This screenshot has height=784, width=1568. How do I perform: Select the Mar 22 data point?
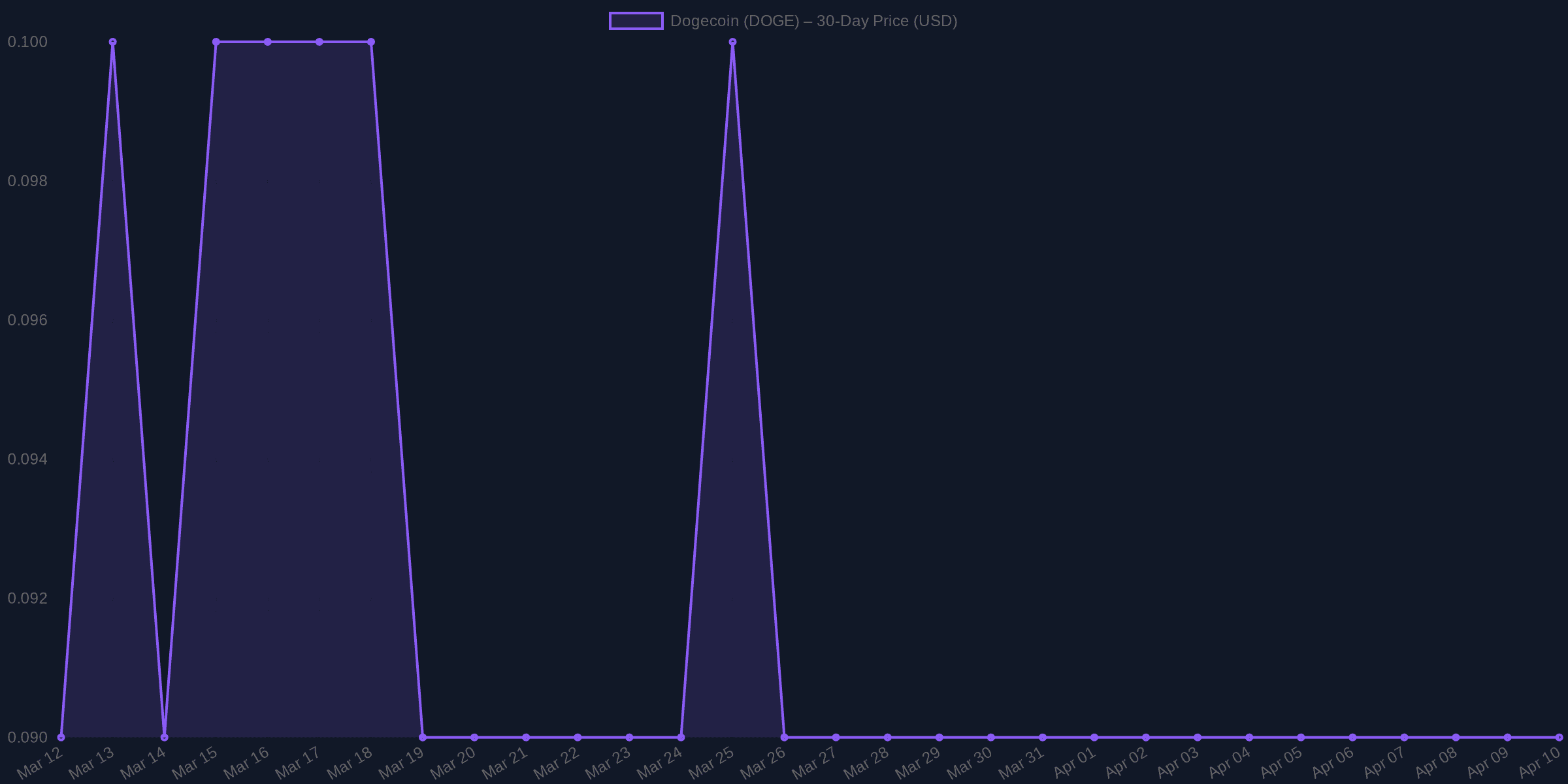coord(578,737)
